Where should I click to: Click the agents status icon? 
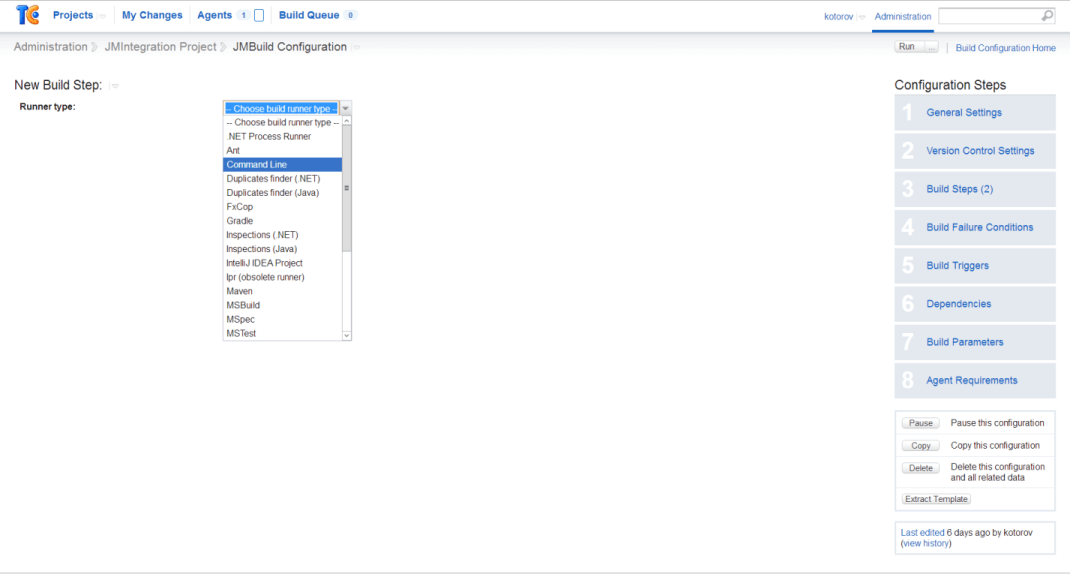click(259, 15)
